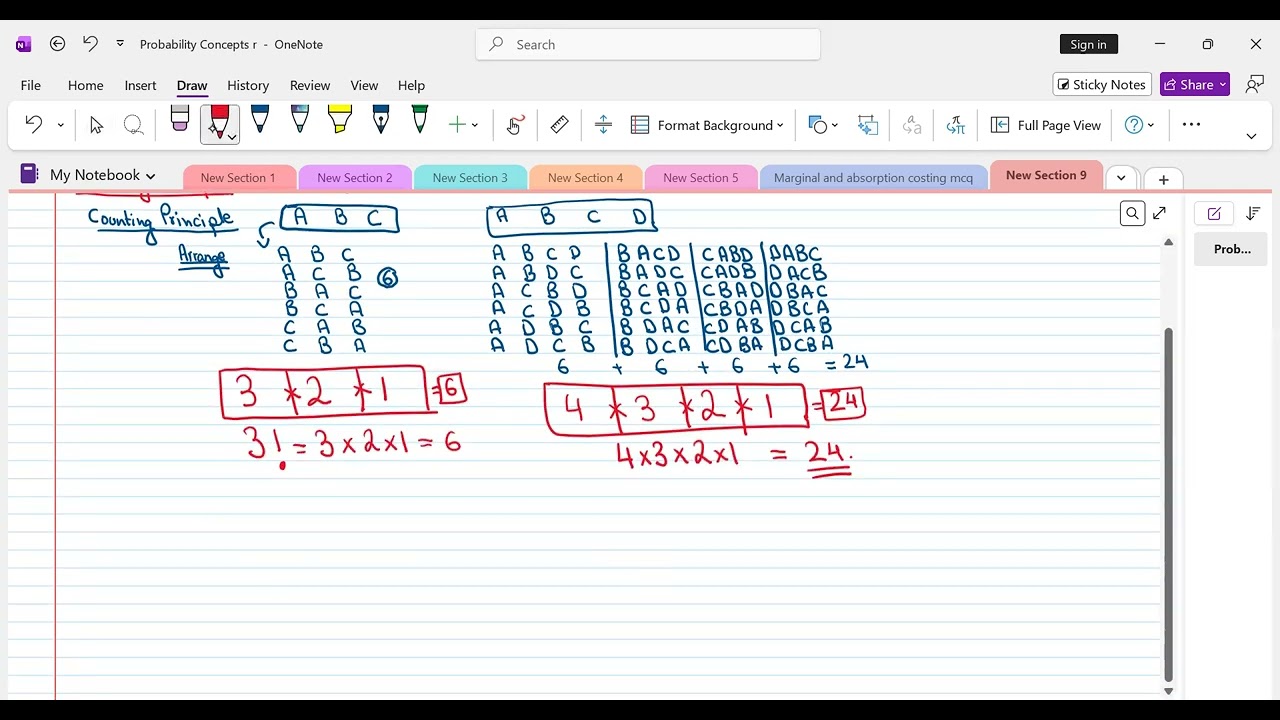Click the Insert Space tool

pos(603,125)
